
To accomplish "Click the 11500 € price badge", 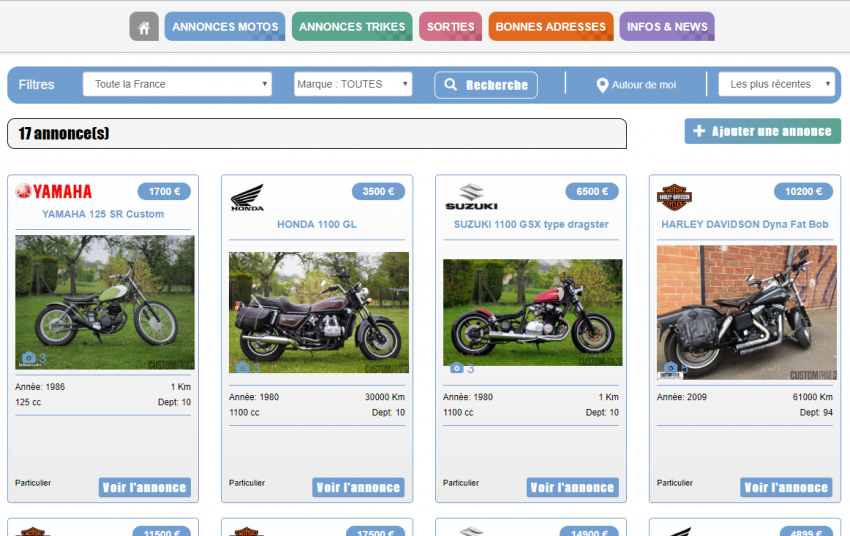I will pyautogui.click(x=162, y=531).
